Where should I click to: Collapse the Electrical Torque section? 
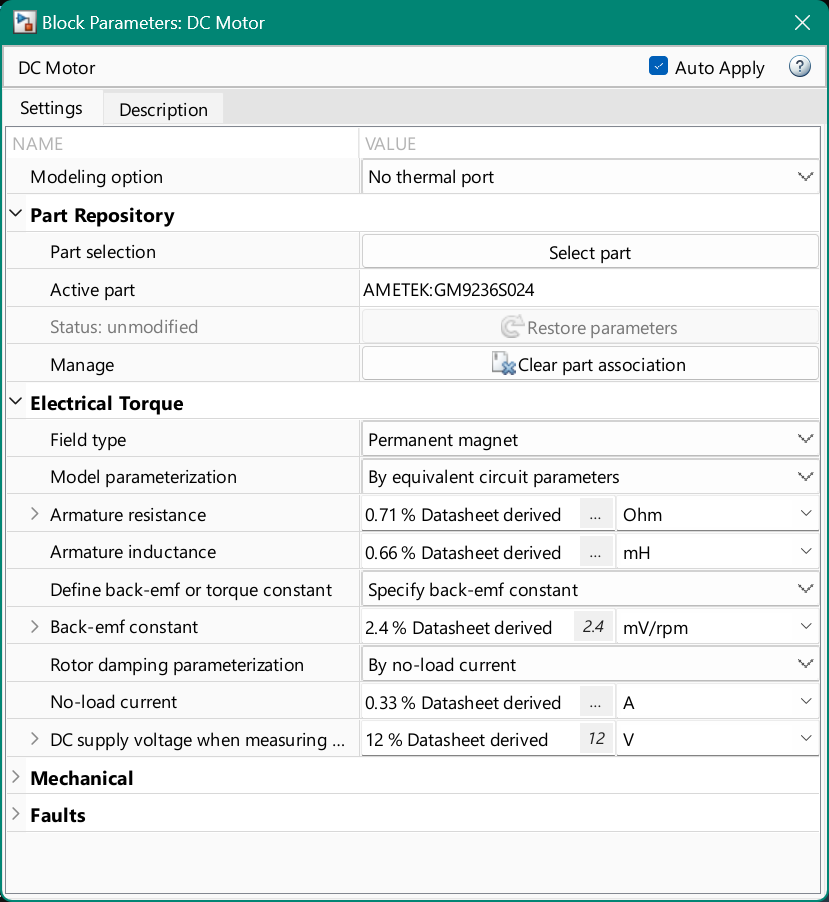16,403
